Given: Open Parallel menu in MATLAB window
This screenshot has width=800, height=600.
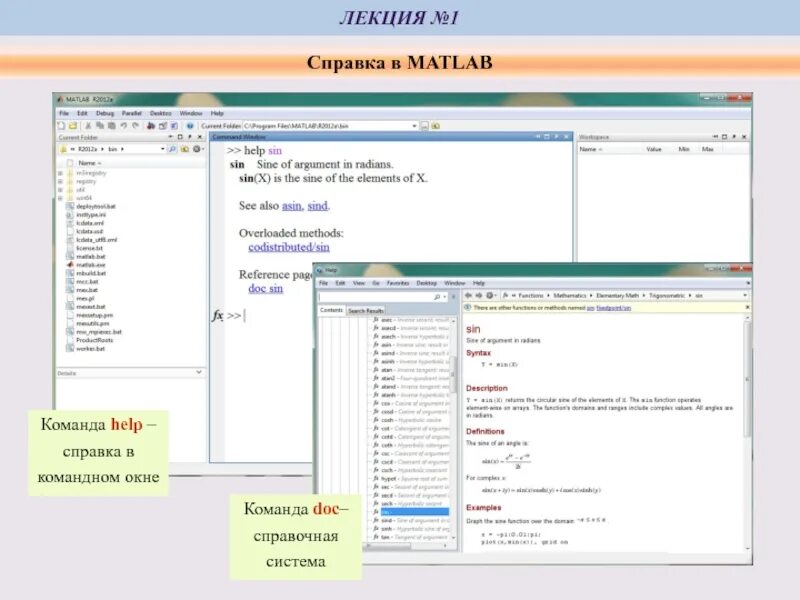Looking at the screenshot, I should (x=132, y=113).
